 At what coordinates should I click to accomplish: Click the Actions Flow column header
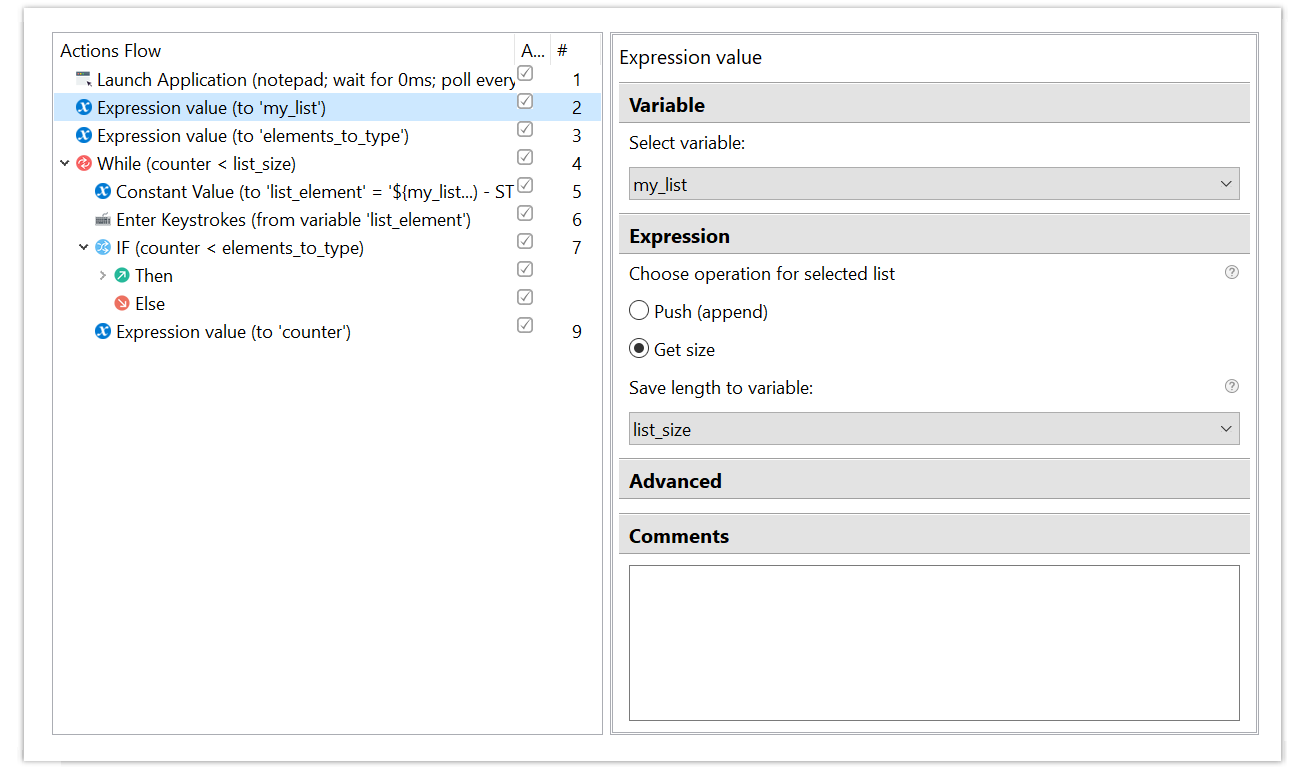point(284,51)
